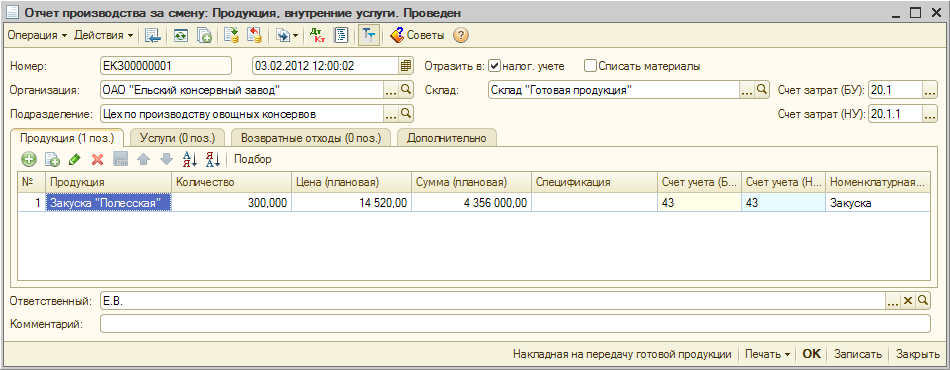The height and width of the screenshot is (370, 950).
Task: Move the row up with arrow
Action: (143, 160)
